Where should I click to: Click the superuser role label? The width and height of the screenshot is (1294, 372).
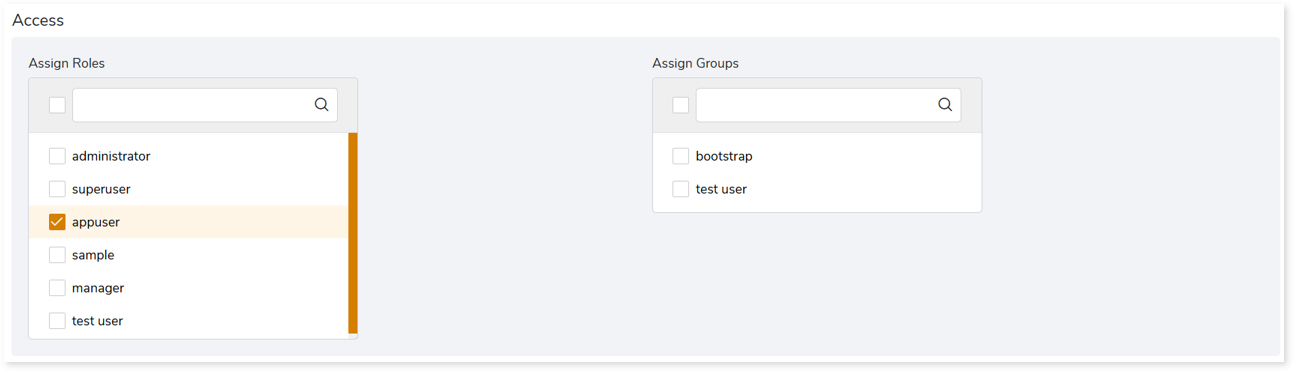click(x=101, y=189)
